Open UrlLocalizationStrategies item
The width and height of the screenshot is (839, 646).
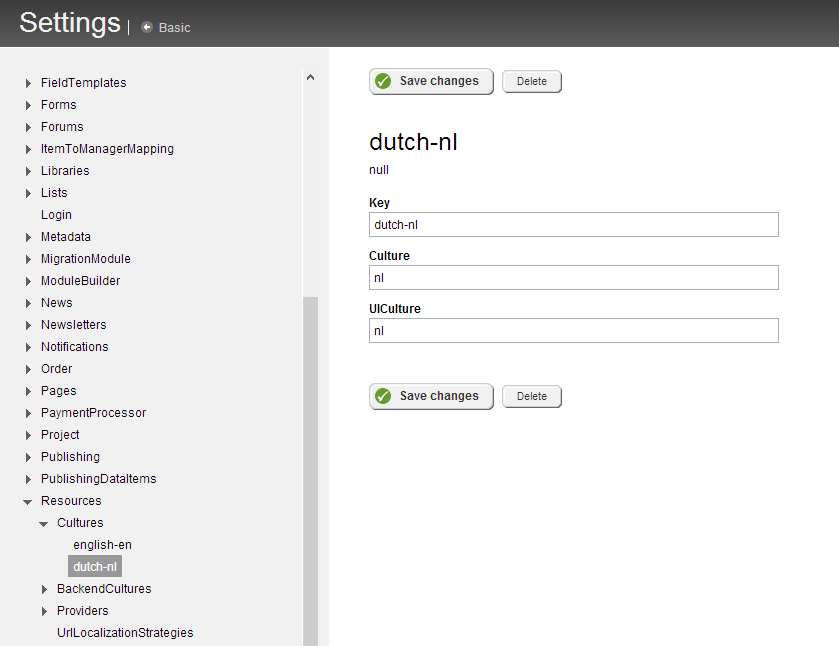[125, 633]
